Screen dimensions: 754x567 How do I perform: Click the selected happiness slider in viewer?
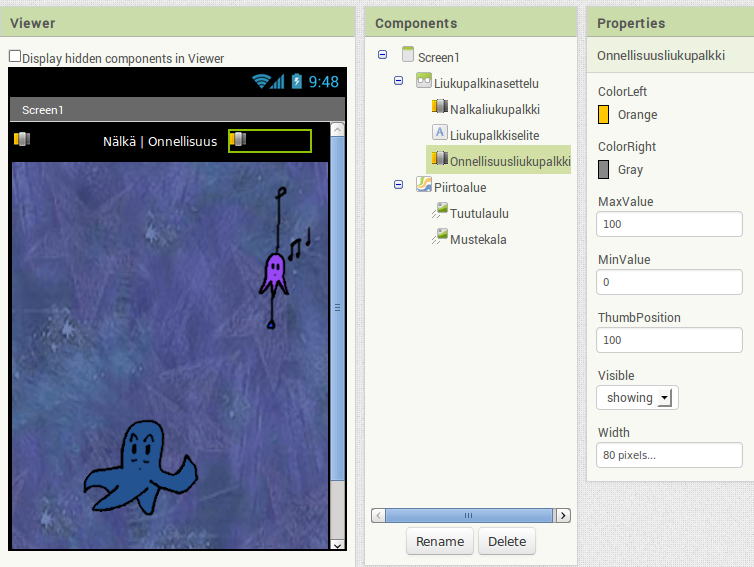tap(270, 141)
